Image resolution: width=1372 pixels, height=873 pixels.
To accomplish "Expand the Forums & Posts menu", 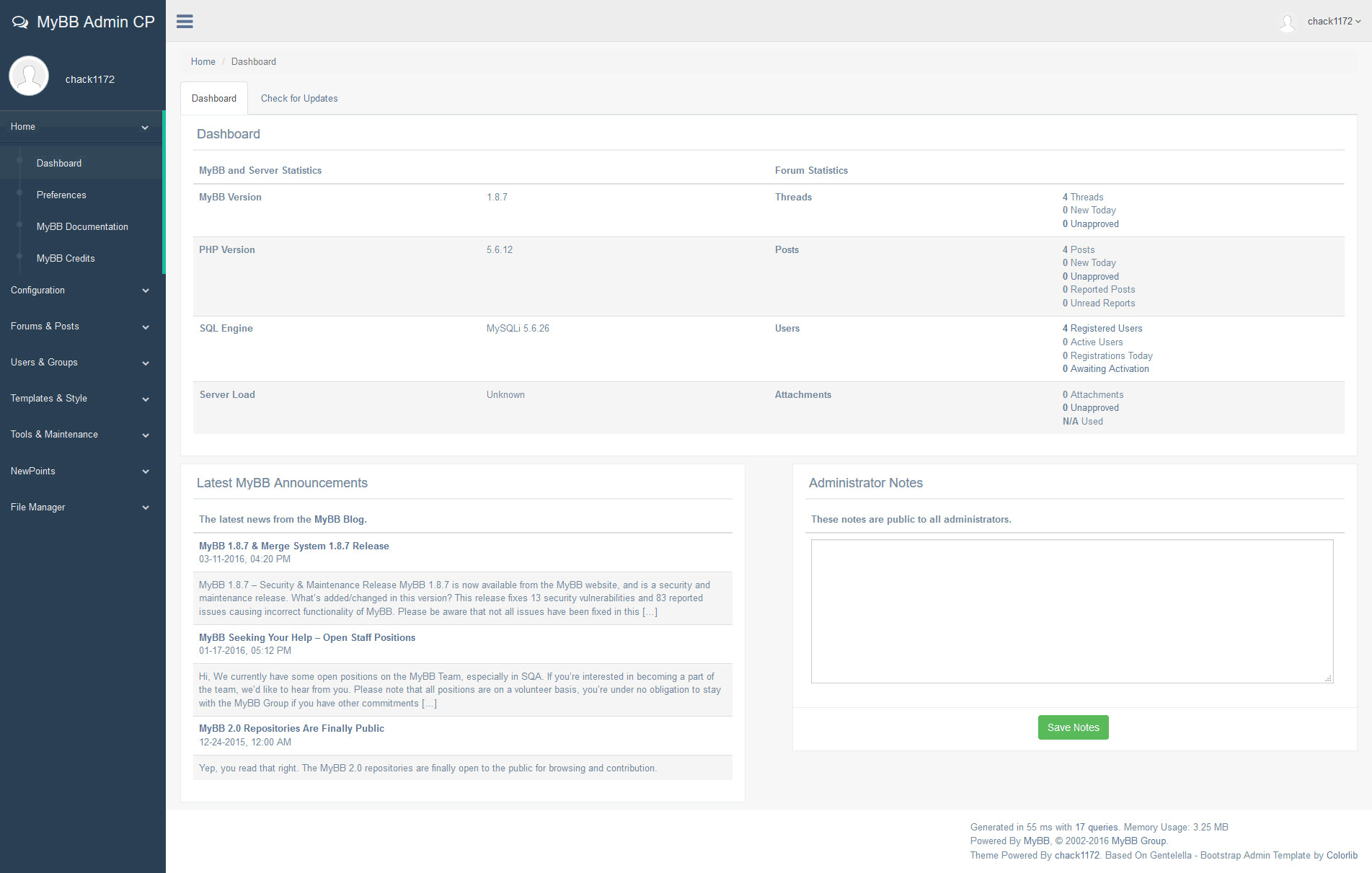I will (81, 327).
